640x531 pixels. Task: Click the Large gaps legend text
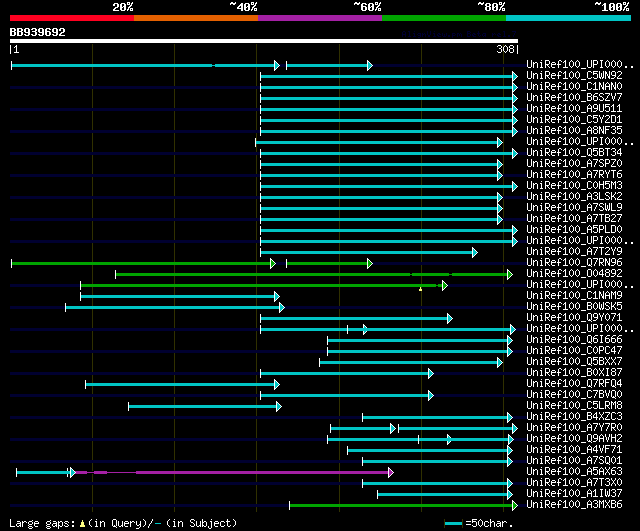pyautogui.click(x=123, y=523)
